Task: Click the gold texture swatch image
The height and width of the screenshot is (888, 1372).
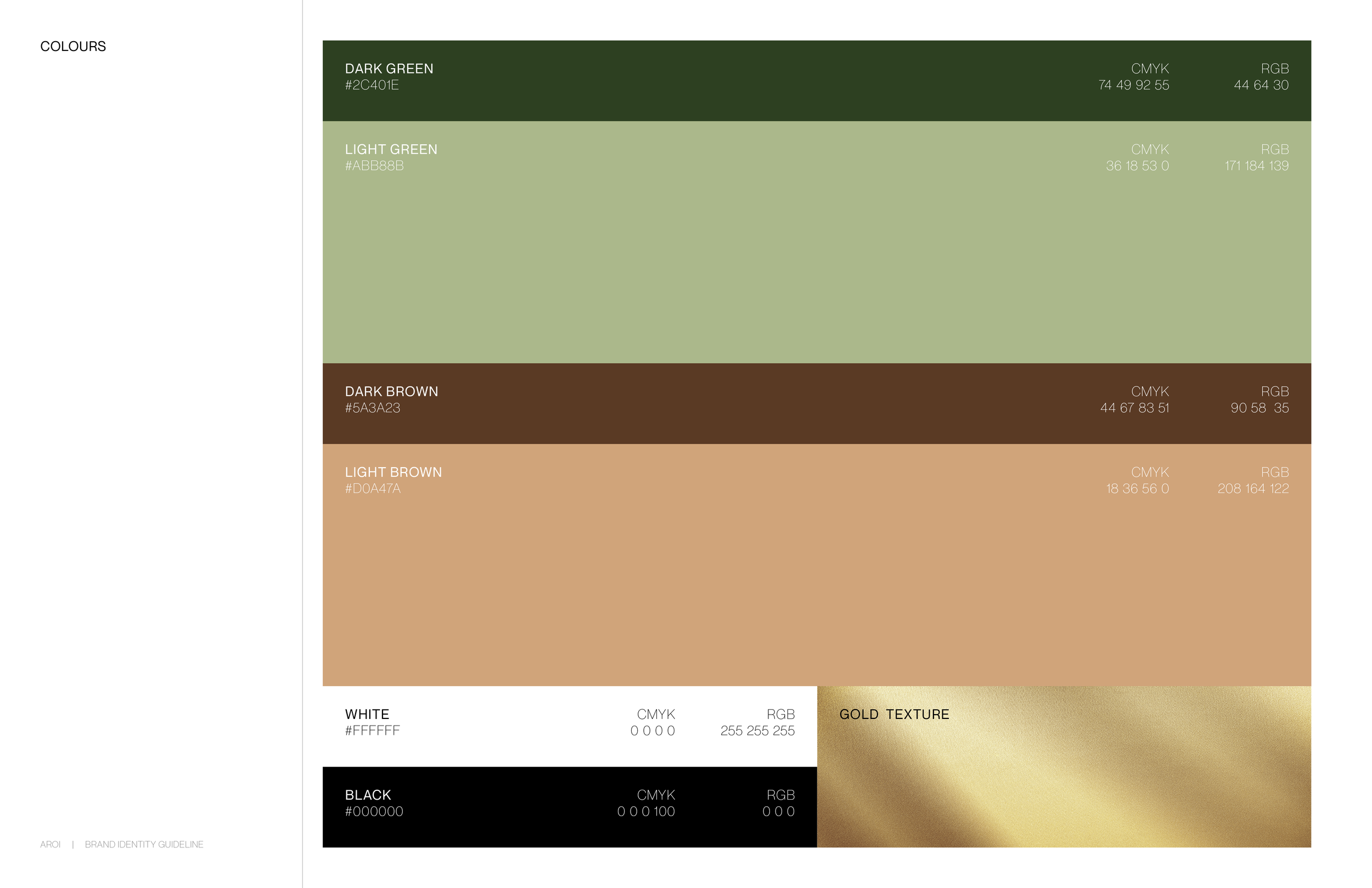Action: click(x=1064, y=767)
